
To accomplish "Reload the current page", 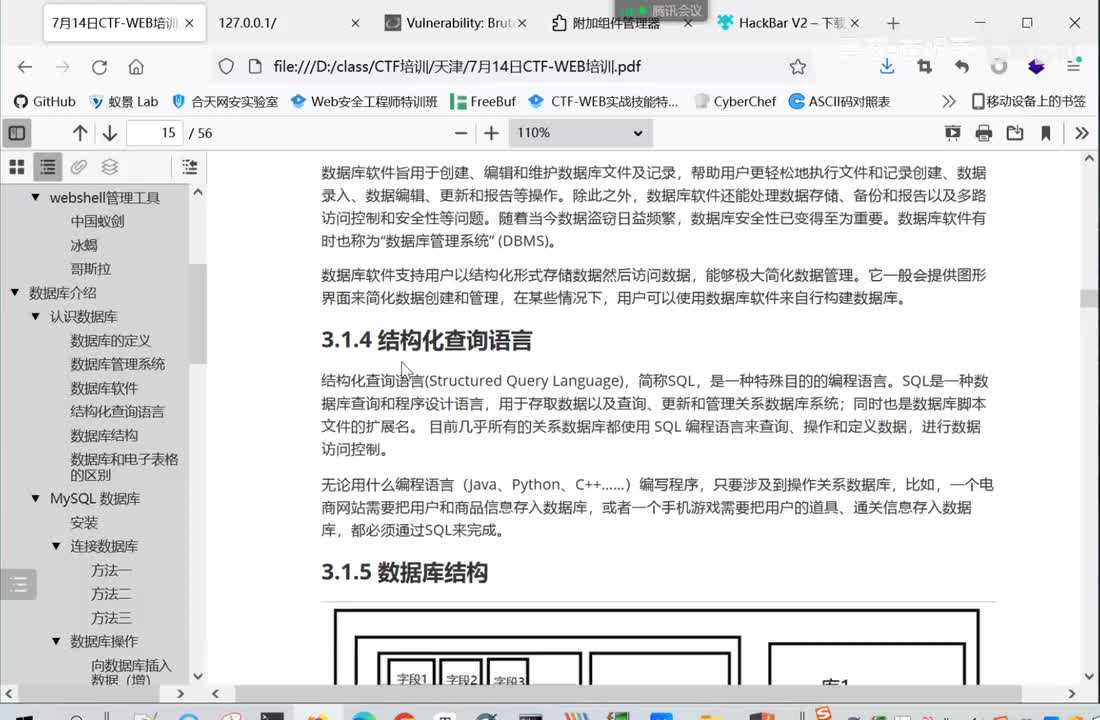I will [x=99, y=67].
